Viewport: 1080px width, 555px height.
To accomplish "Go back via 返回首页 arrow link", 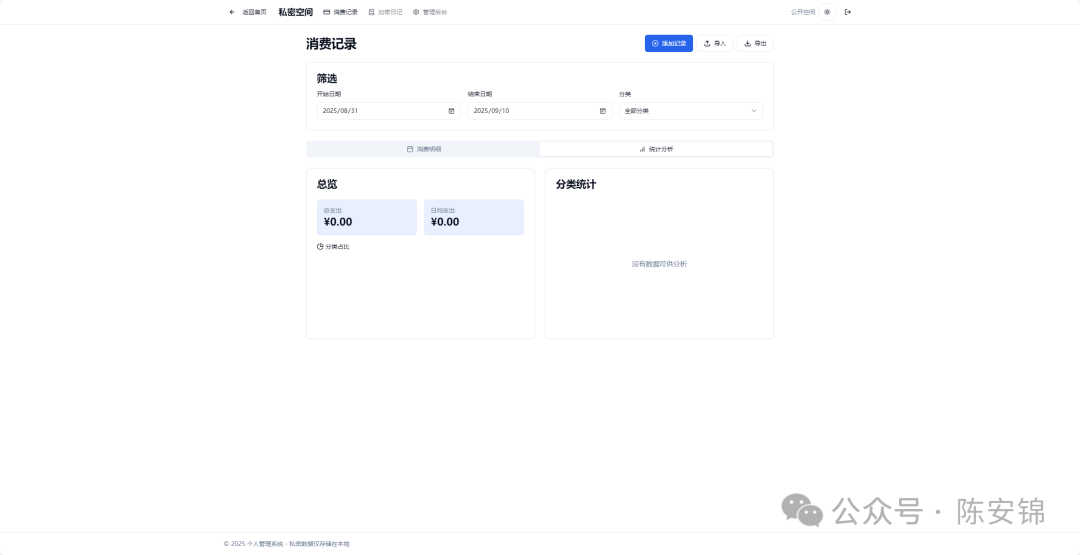I will [248, 12].
